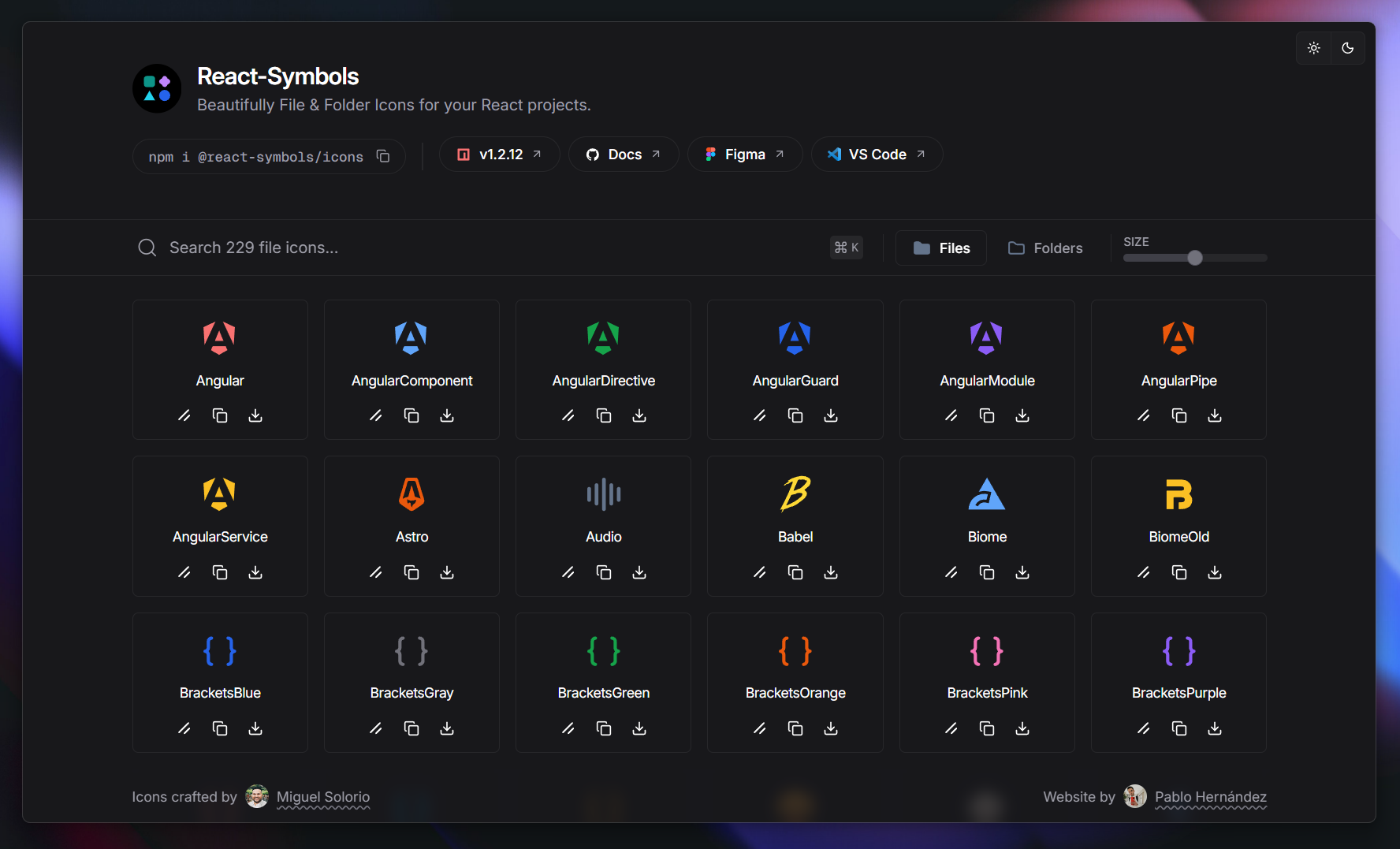Download the AngularPipe icon
The height and width of the screenshot is (849, 1400).
click(1214, 415)
